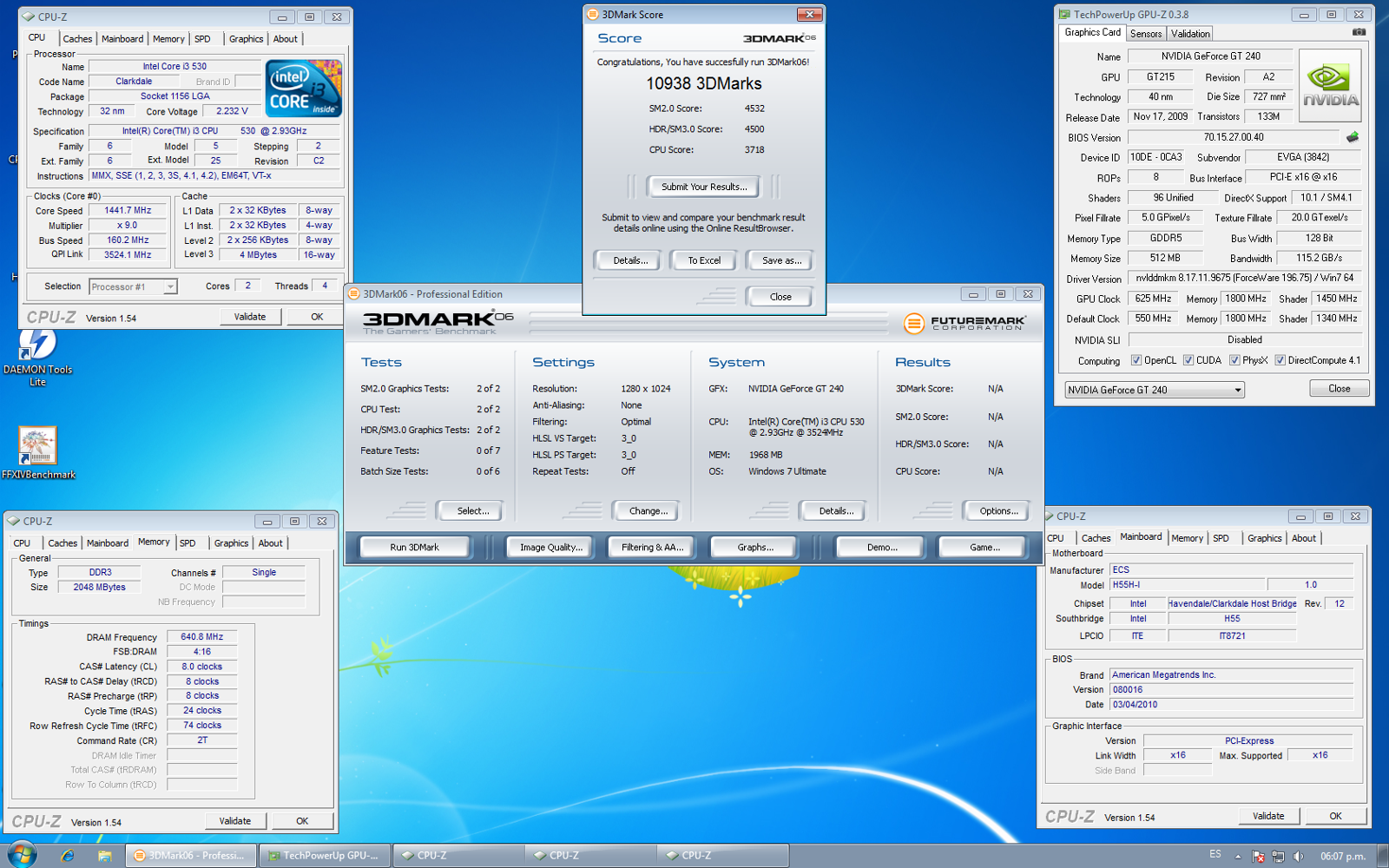The width and height of the screenshot is (1389, 868).
Task: Click the DRAM Frequency value 640.8 MHz
Action: pyautogui.click(x=201, y=636)
